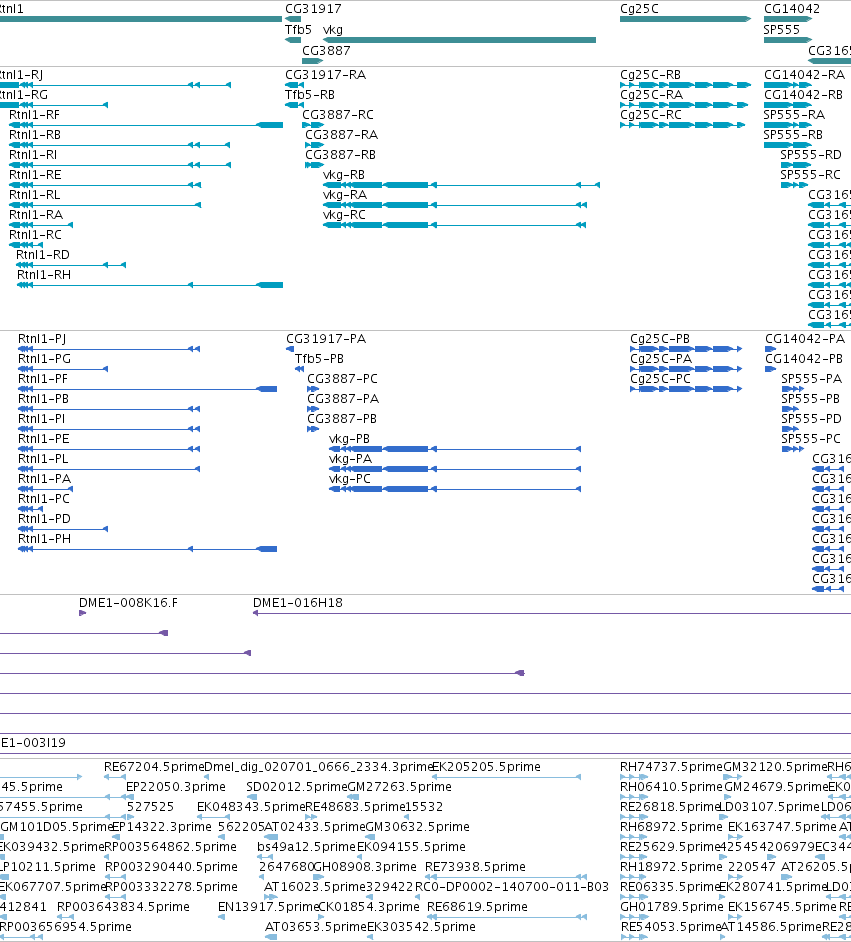The height and width of the screenshot is (942, 851).
Task: Open transcript label Rtnl1-RD
Action: [x=43, y=255]
